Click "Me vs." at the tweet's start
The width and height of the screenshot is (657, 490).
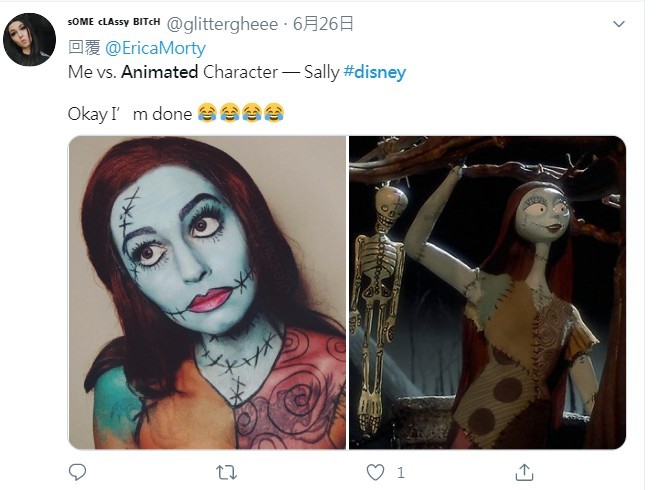pos(91,72)
